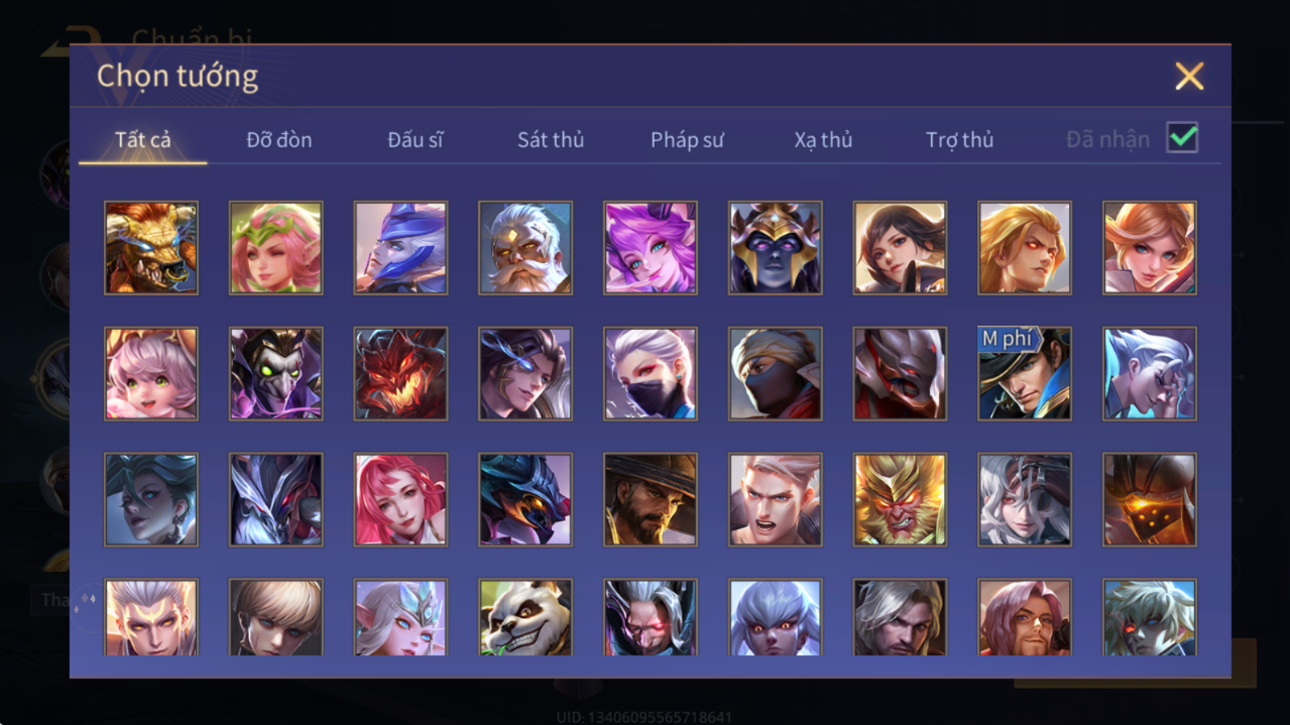Select the white-bearded old man hero
1290x725 pixels.
click(525, 248)
